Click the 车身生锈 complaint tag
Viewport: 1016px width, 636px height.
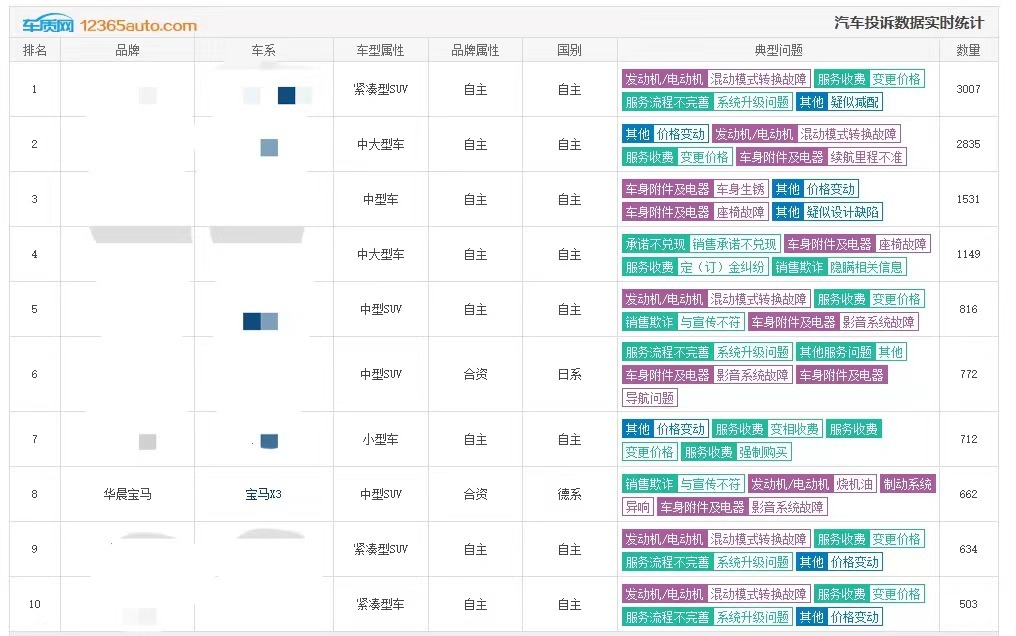(740, 189)
